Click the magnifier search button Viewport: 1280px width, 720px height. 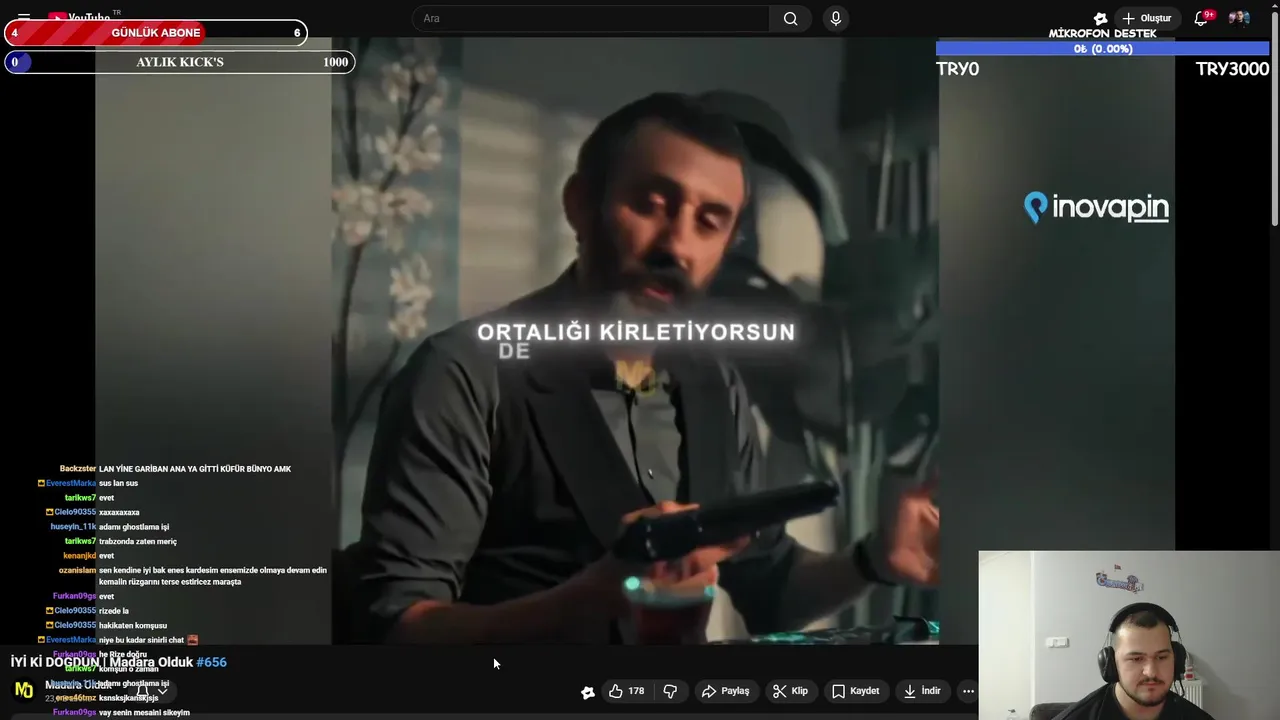[791, 18]
